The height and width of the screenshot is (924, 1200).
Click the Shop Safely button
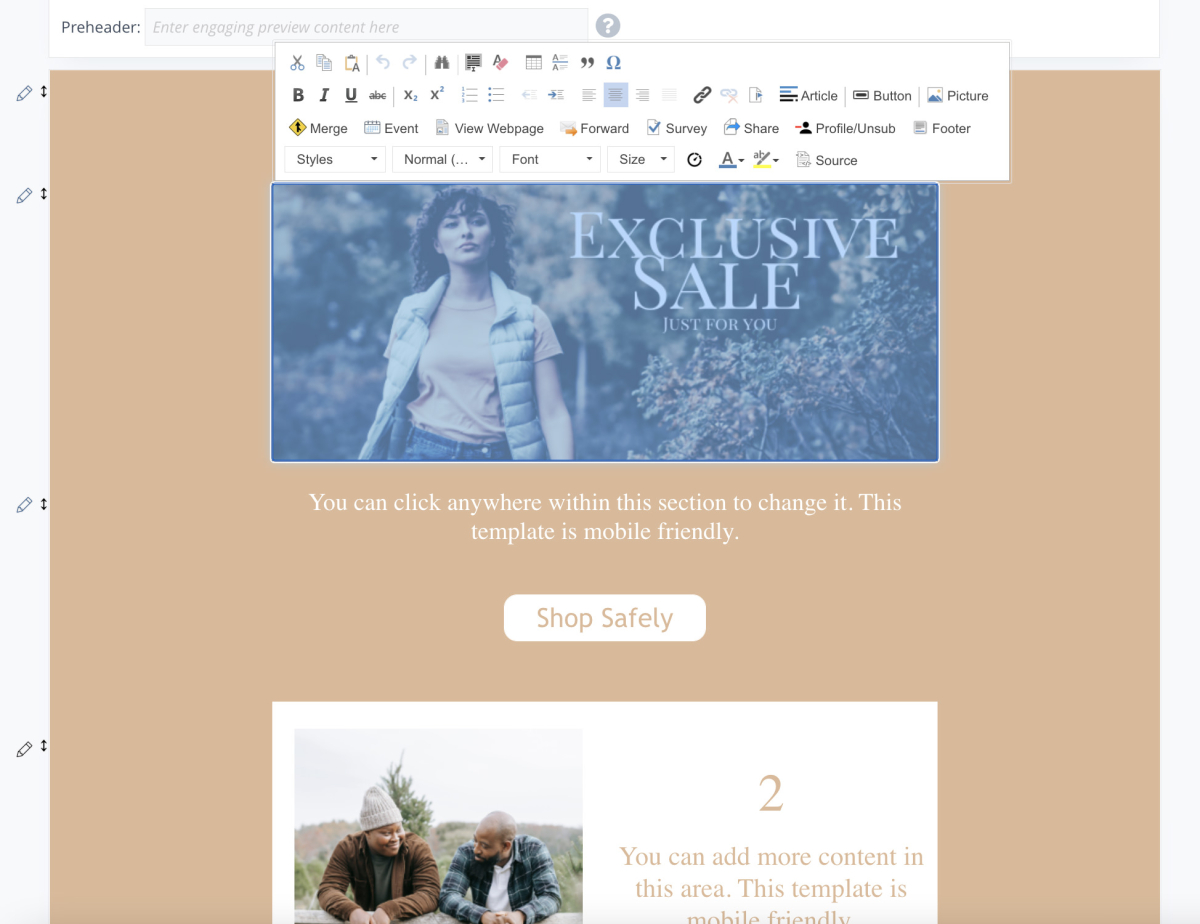605,618
